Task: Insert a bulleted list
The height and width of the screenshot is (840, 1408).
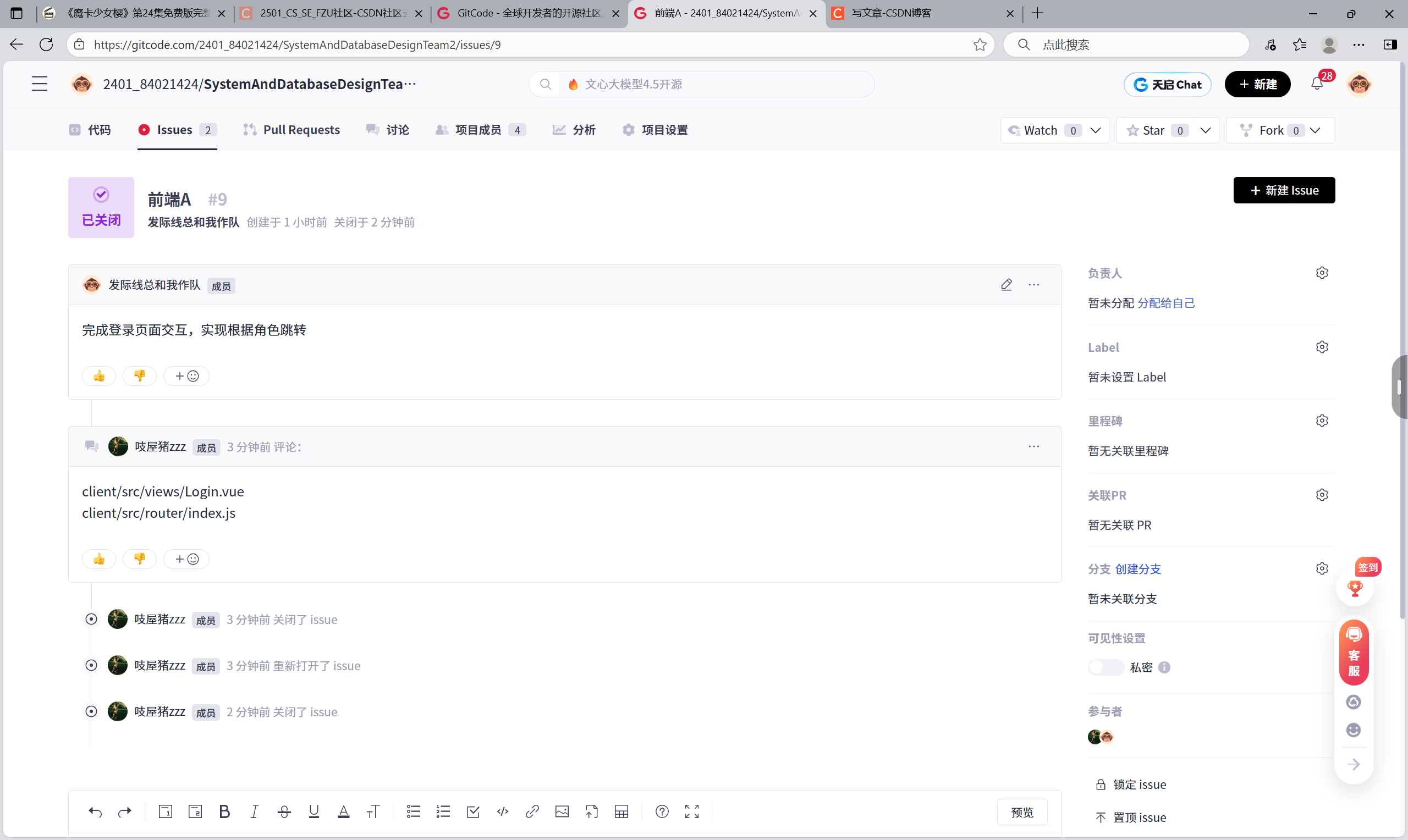Action: point(413,812)
